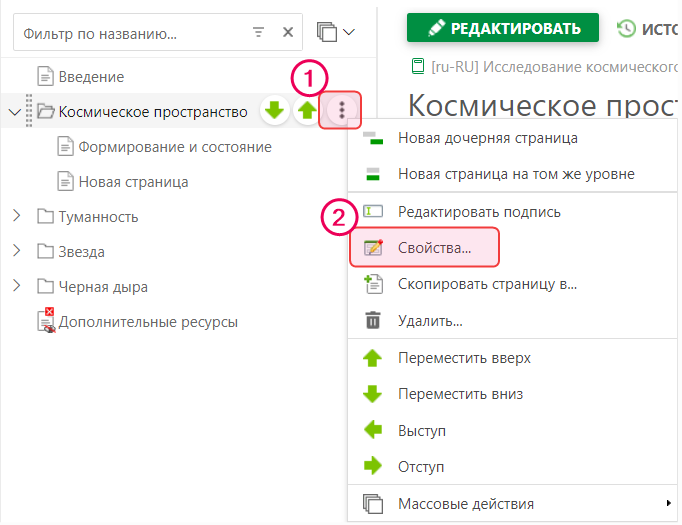The height and width of the screenshot is (525, 682).
Task: Open the bulk actions dropdown above the tree
Action: point(336,32)
